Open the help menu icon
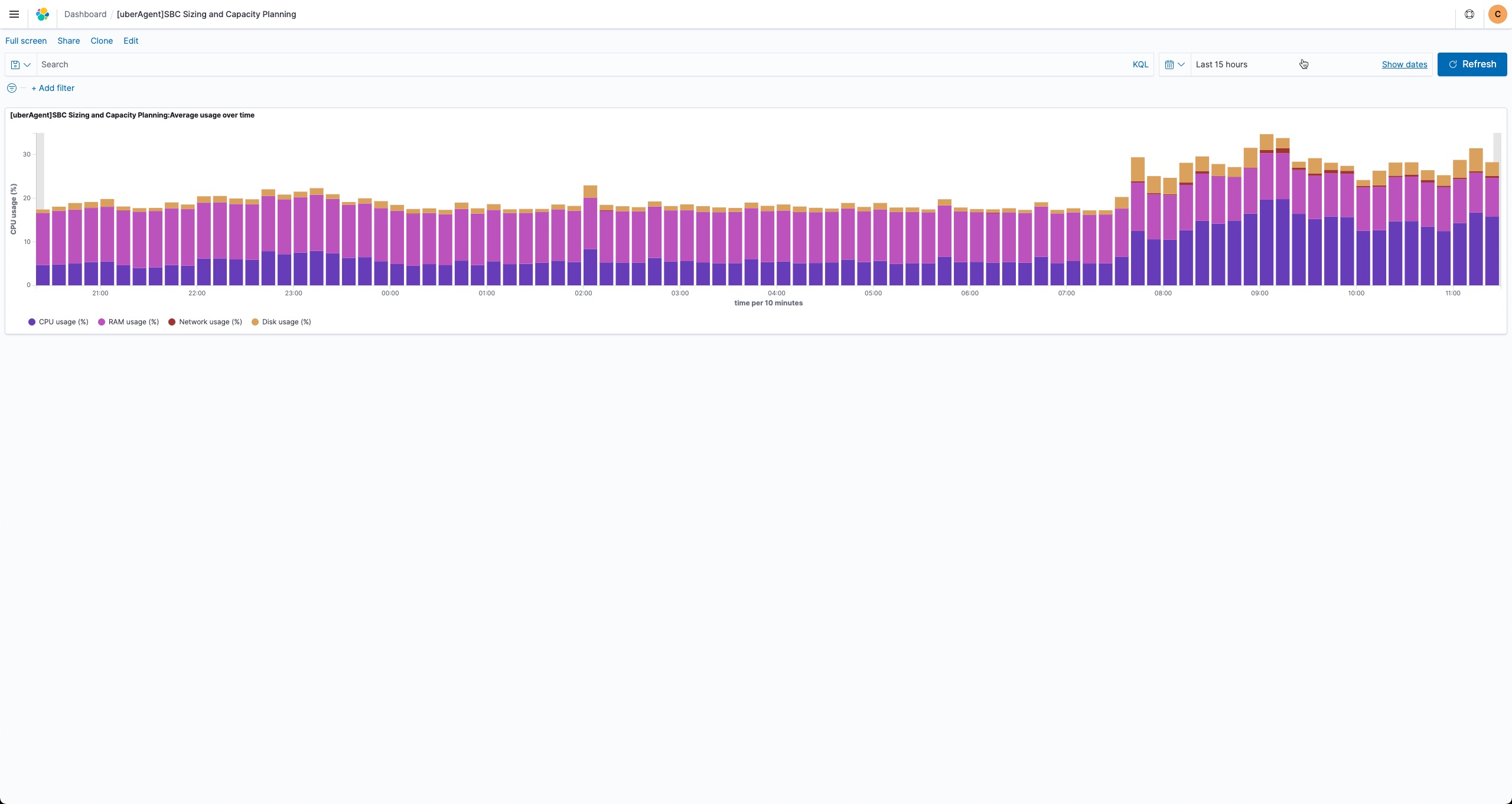Image resolution: width=1512 pixels, height=804 pixels. 1469,14
